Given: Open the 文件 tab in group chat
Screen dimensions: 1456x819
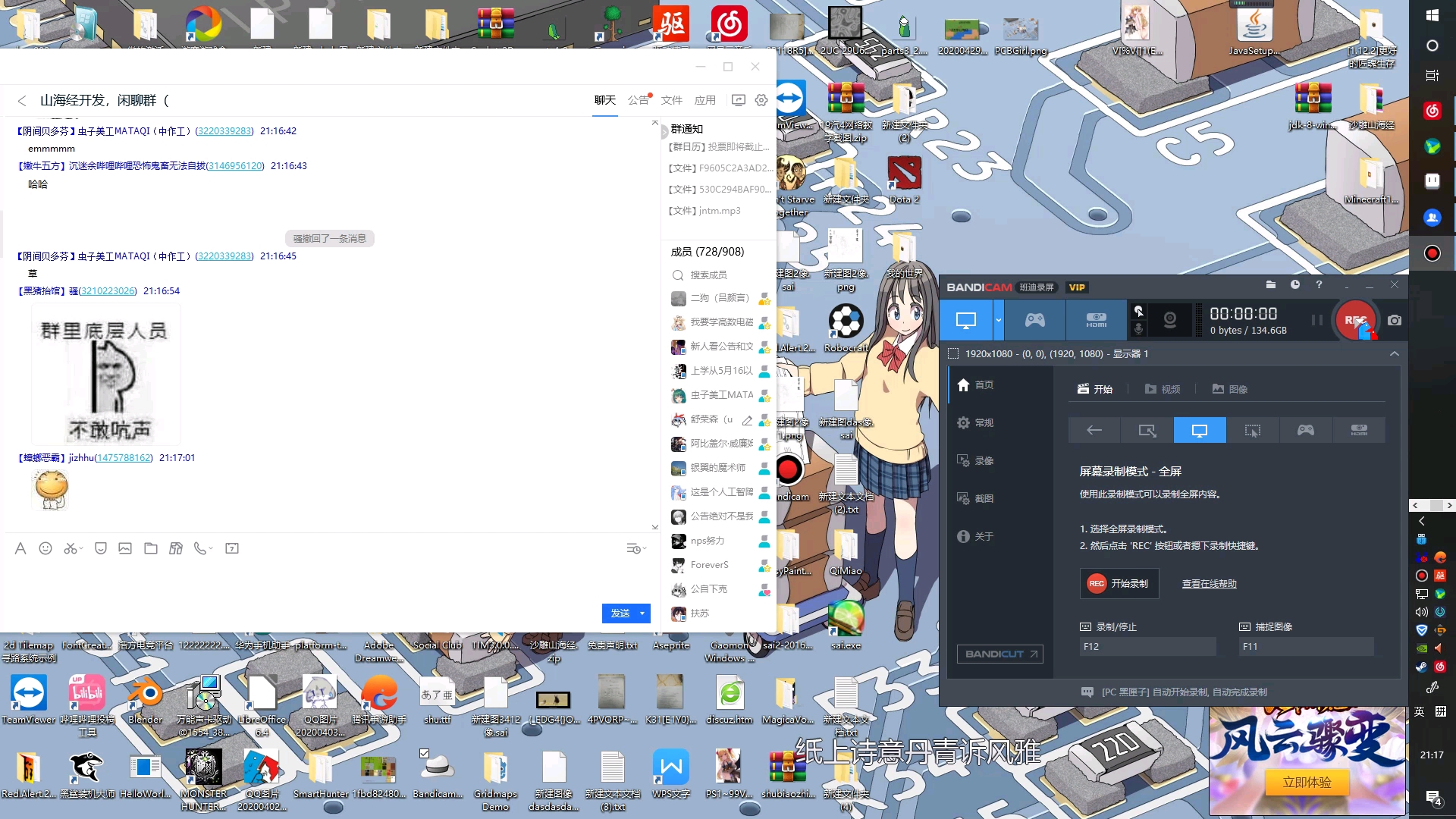Looking at the screenshot, I should click(x=671, y=100).
